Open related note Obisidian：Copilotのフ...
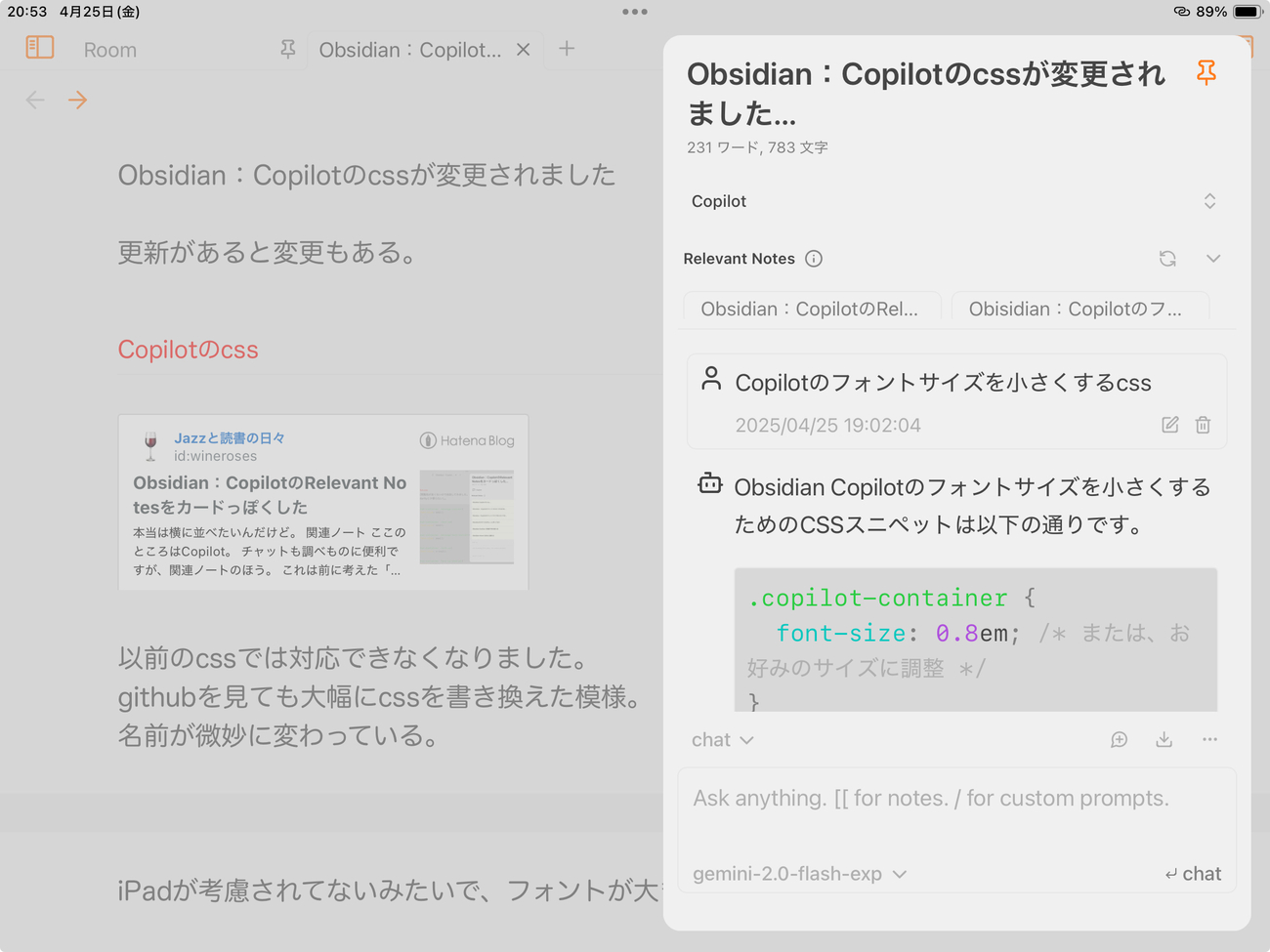Image resolution: width=1270 pixels, height=952 pixels. click(1079, 309)
